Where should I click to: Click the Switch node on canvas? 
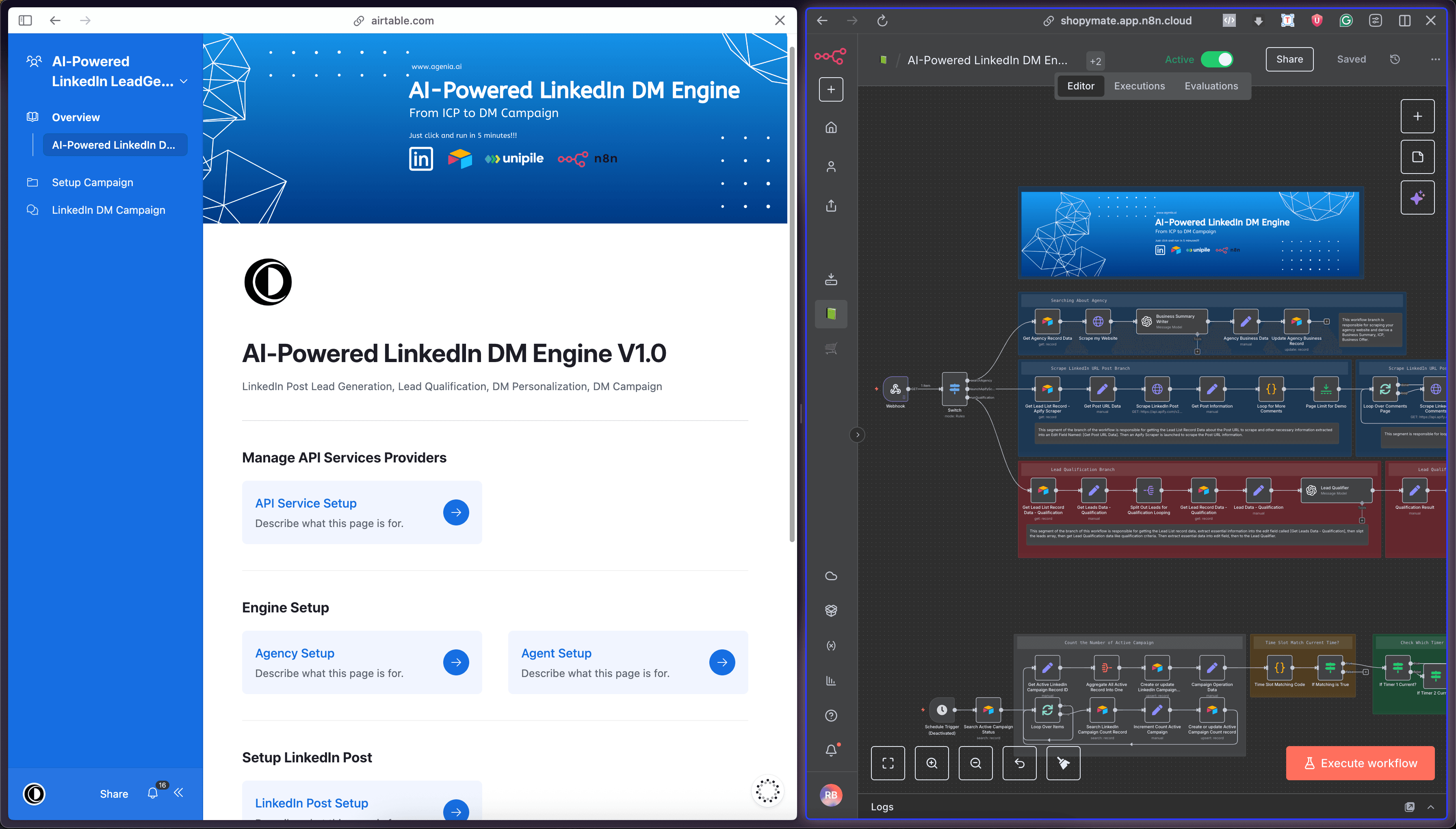954,389
